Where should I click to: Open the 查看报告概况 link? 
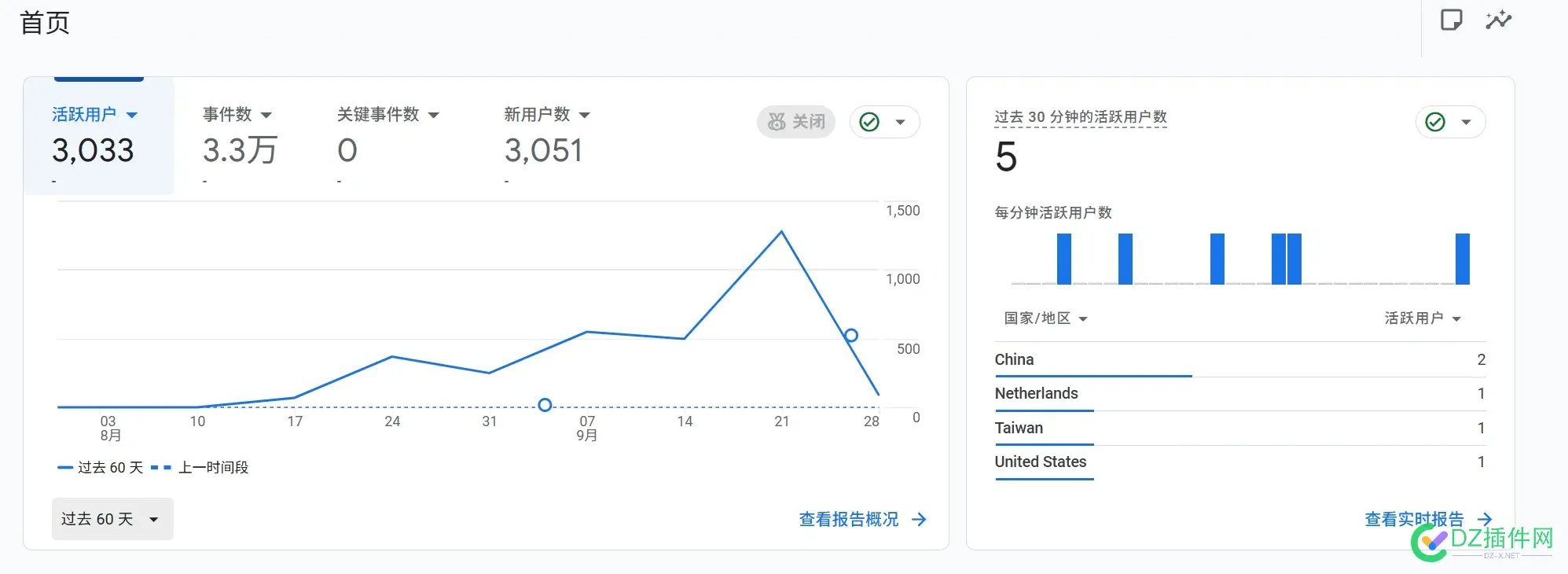(x=849, y=519)
